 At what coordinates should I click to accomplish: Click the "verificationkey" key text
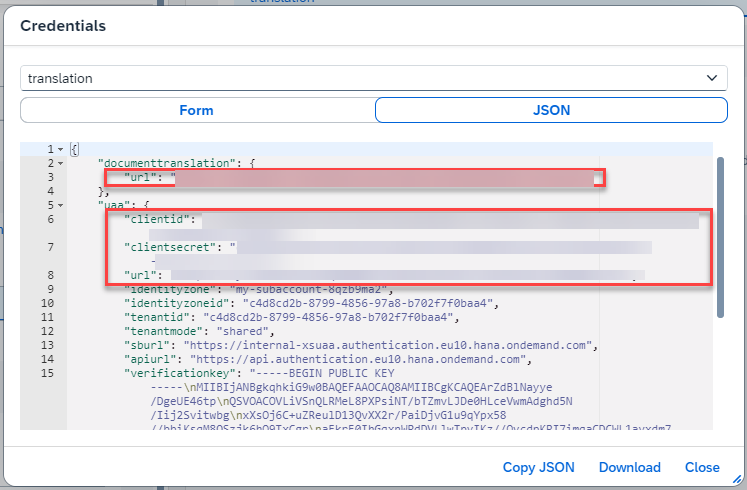[180, 373]
